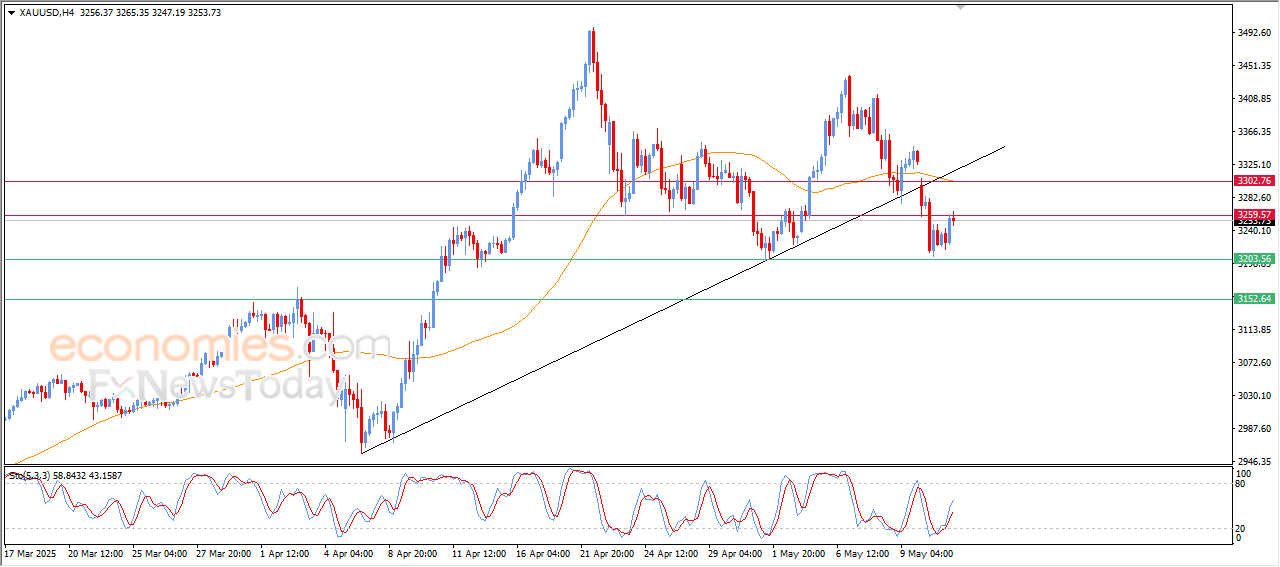Click the 100 level on stochastic scale
This screenshot has width=1280, height=567.
click(x=1244, y=473)
